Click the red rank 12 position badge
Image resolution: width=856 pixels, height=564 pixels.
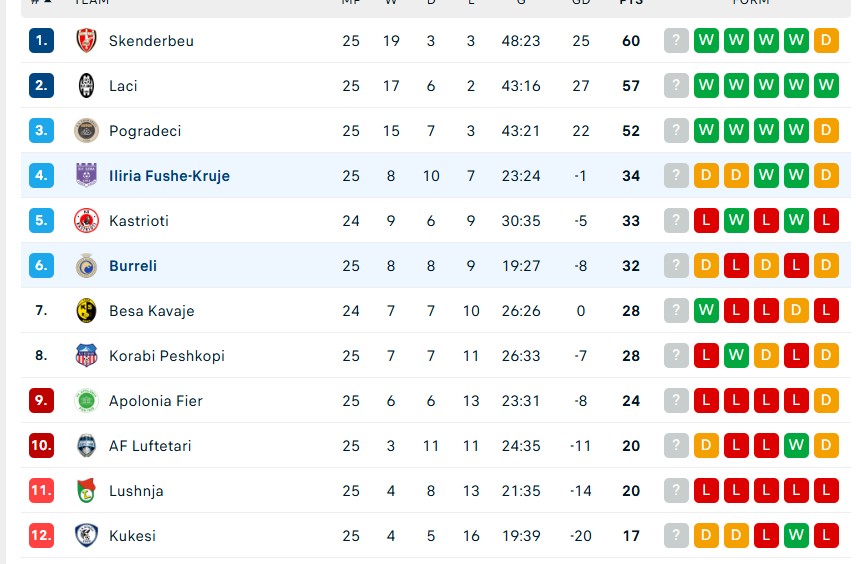(x=41, y=536)
